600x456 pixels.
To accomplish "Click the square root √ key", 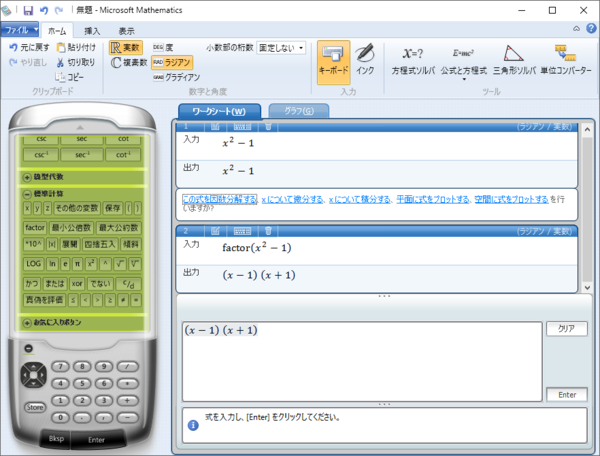I will tap(120, 264).
